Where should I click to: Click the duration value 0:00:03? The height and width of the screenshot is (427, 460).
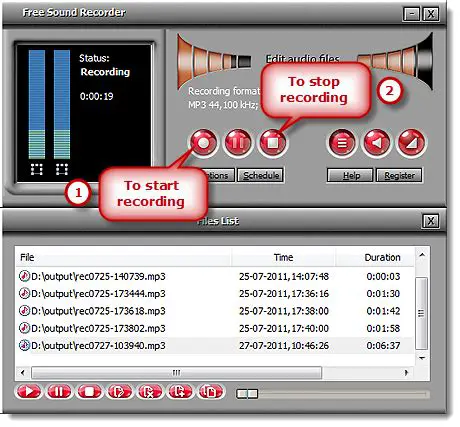click(x=383, y=276)
